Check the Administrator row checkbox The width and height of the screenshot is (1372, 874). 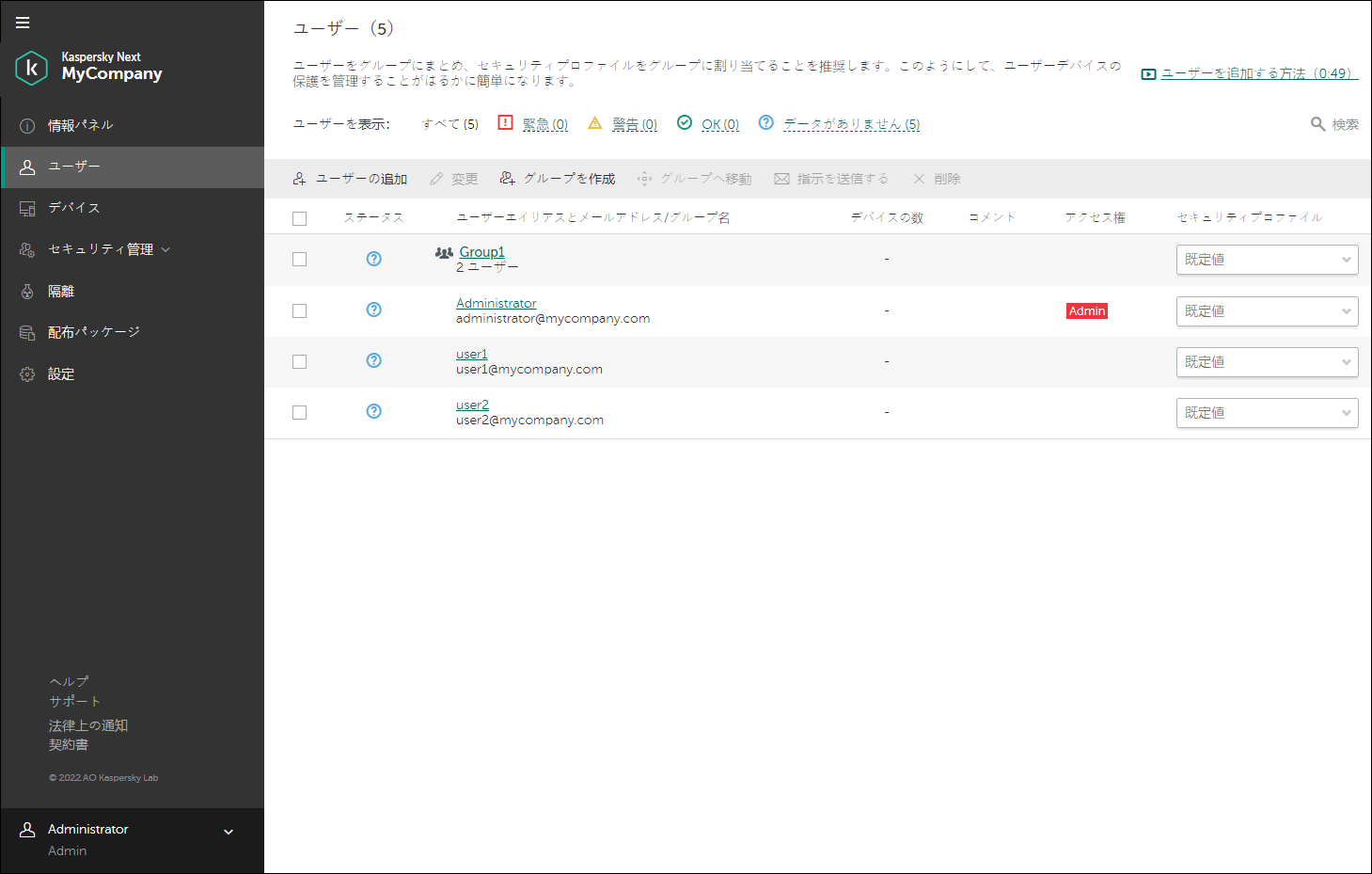(300, 310)
